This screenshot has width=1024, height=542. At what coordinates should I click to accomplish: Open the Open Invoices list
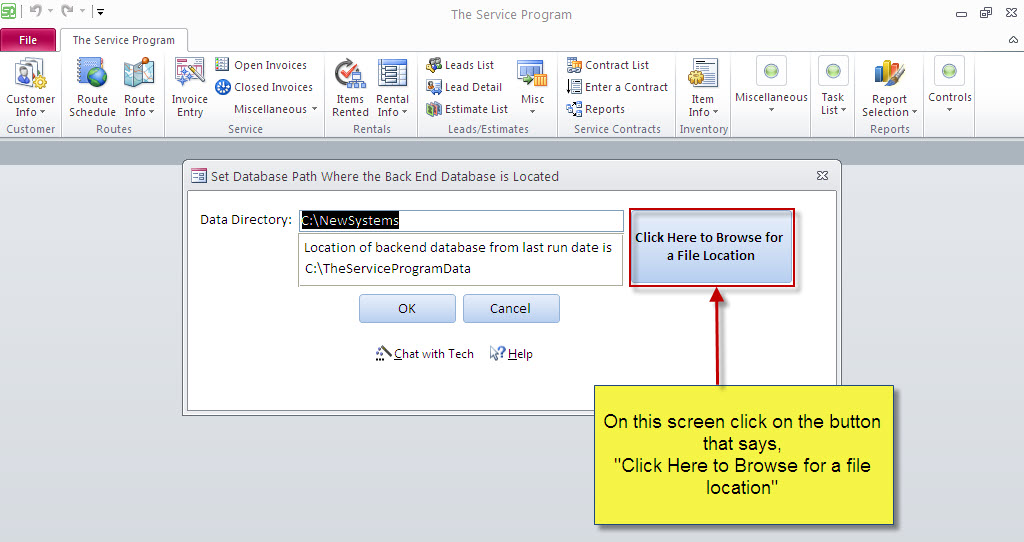tap(261, 65)
